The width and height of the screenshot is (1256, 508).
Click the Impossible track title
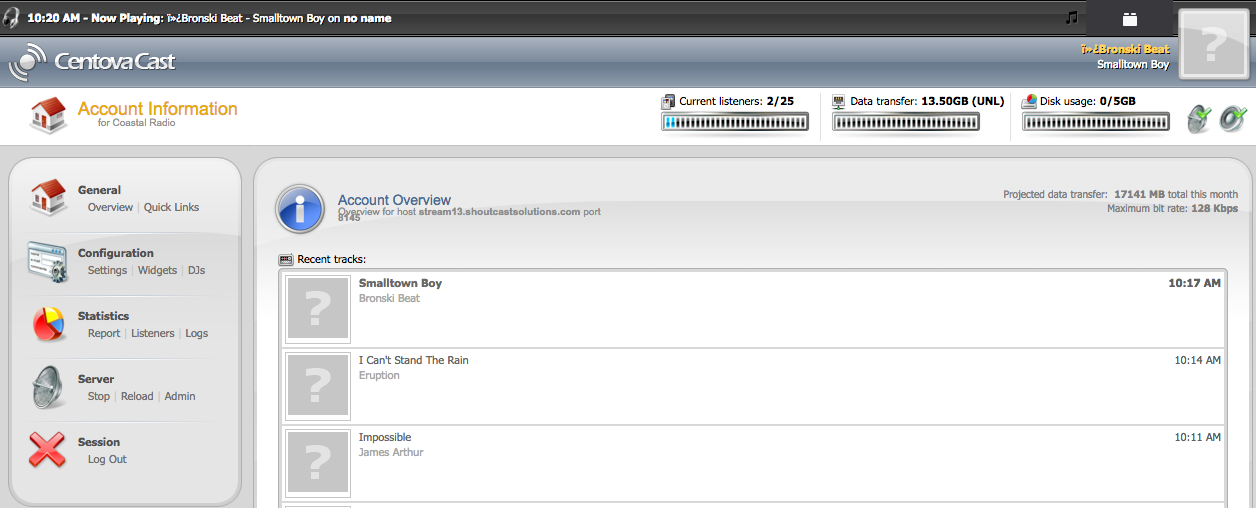[385, 437]
